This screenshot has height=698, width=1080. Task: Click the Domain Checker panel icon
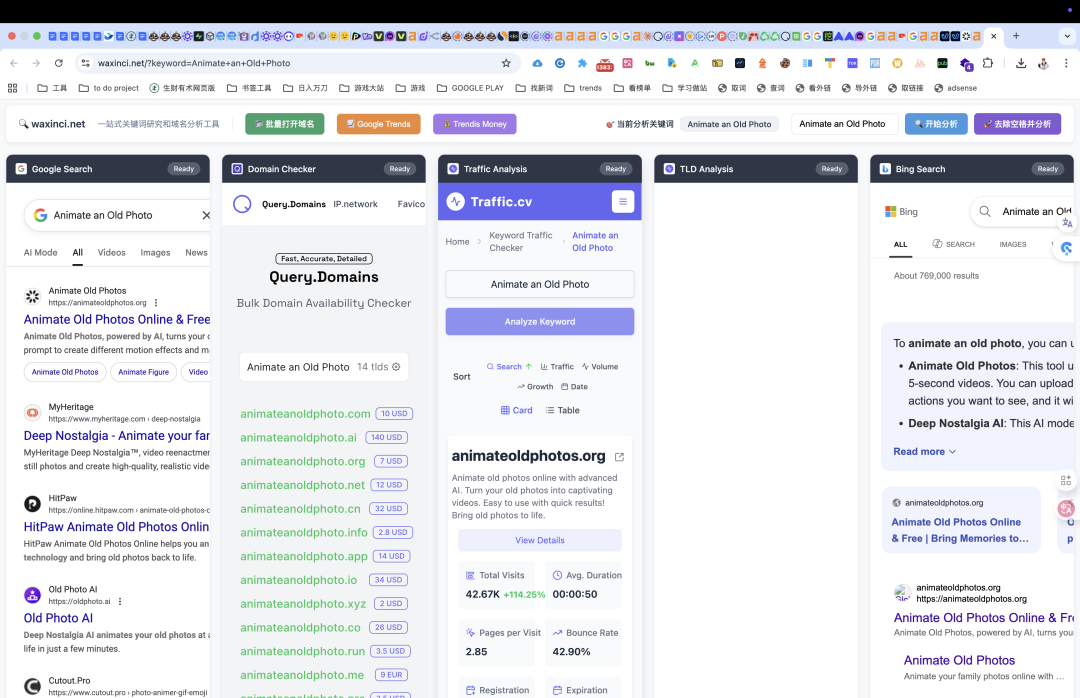[x=237, y=169]
